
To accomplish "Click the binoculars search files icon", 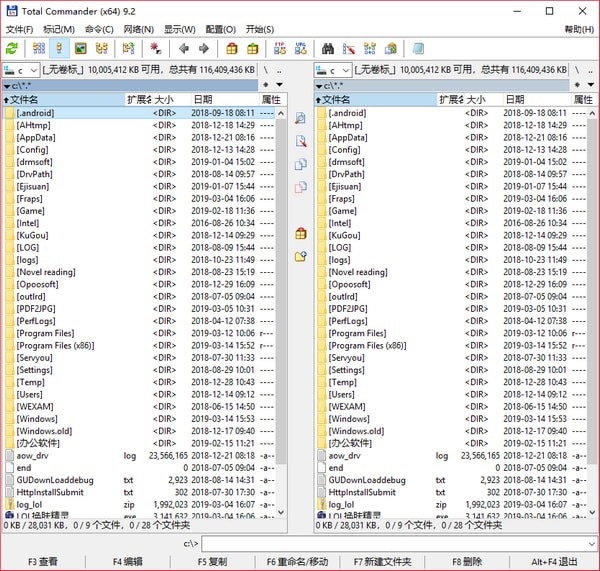I will 327,48.
